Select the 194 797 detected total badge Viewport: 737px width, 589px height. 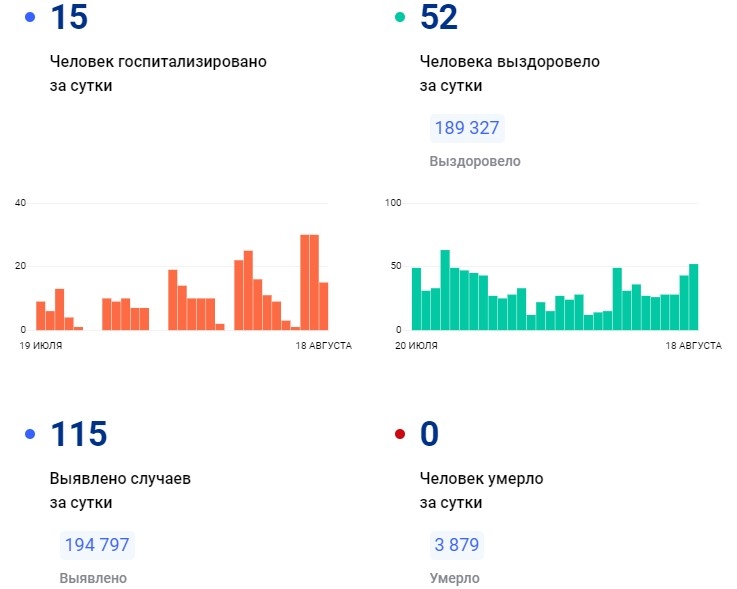tap(96, 546)
